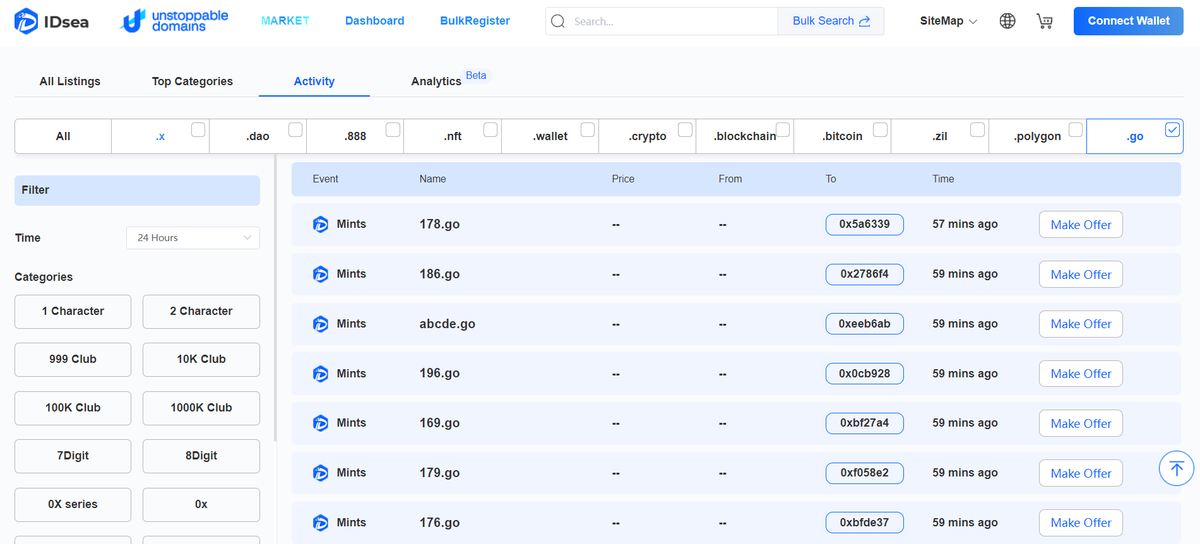This screenshot has height=544, width=1200.
Task: Select the All domains filter button
Action: click(63, 136)
